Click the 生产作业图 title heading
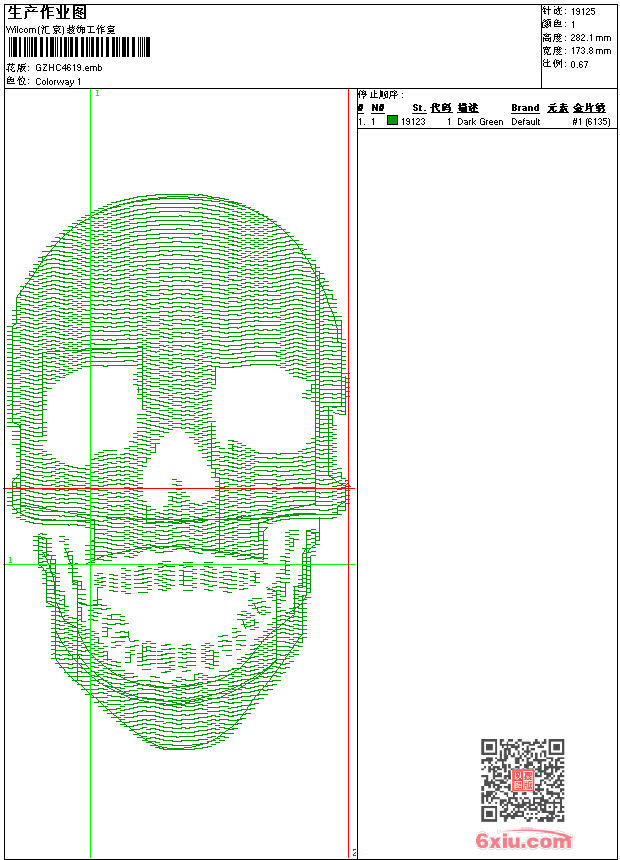The height and width of the screenshot is (860, 620). pyautogui.click(x=47, y=12)
